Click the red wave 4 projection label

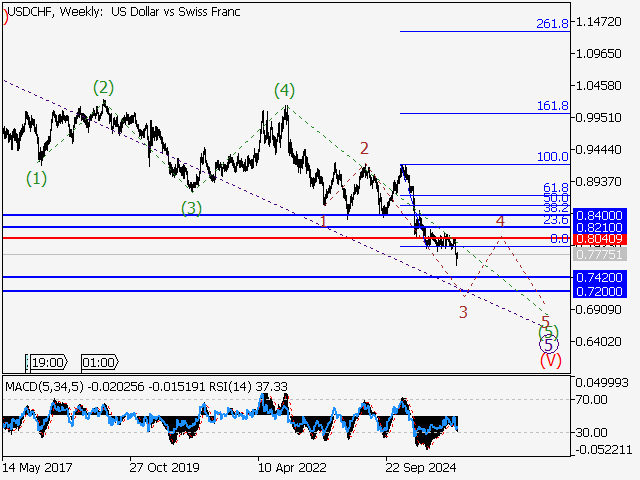pos(500,220)
